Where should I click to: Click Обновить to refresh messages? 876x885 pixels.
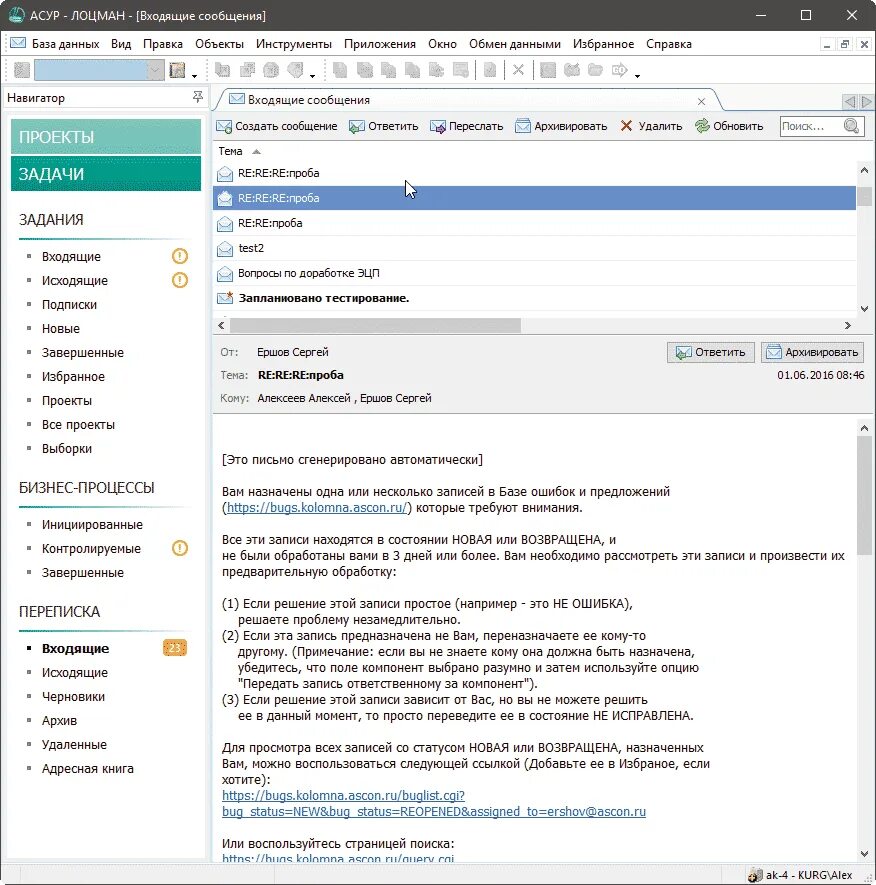pyautogui.click(x=729, y=126)
